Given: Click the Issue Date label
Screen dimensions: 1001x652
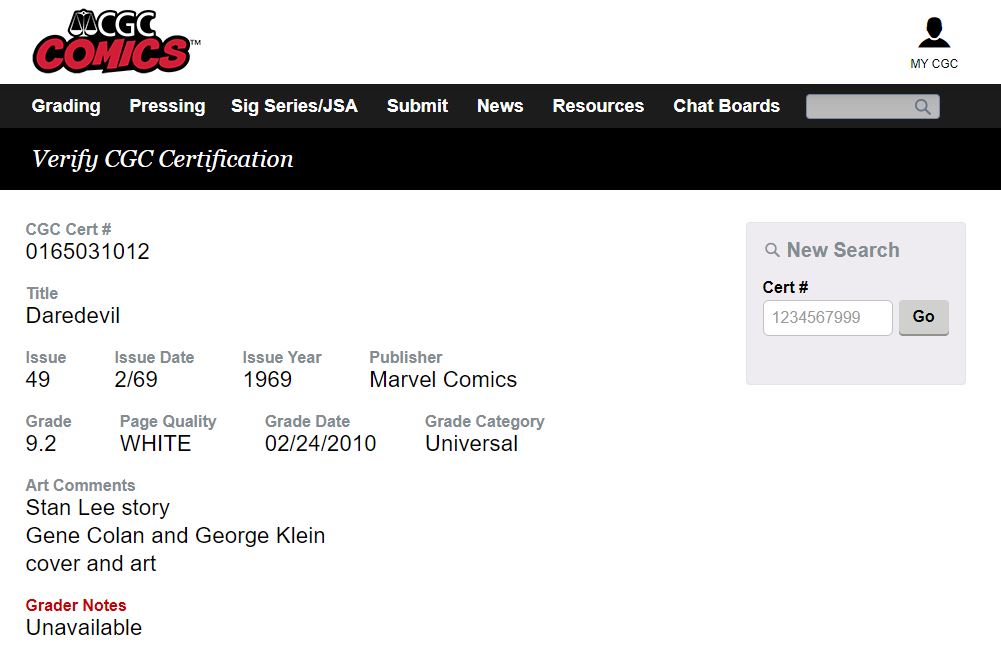Looking at the screenshot, I should (x=154, y=358).
